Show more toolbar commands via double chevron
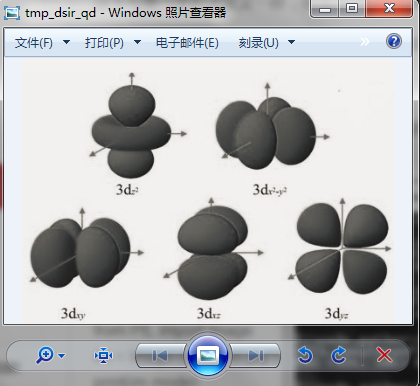 (x=365, y=42)
